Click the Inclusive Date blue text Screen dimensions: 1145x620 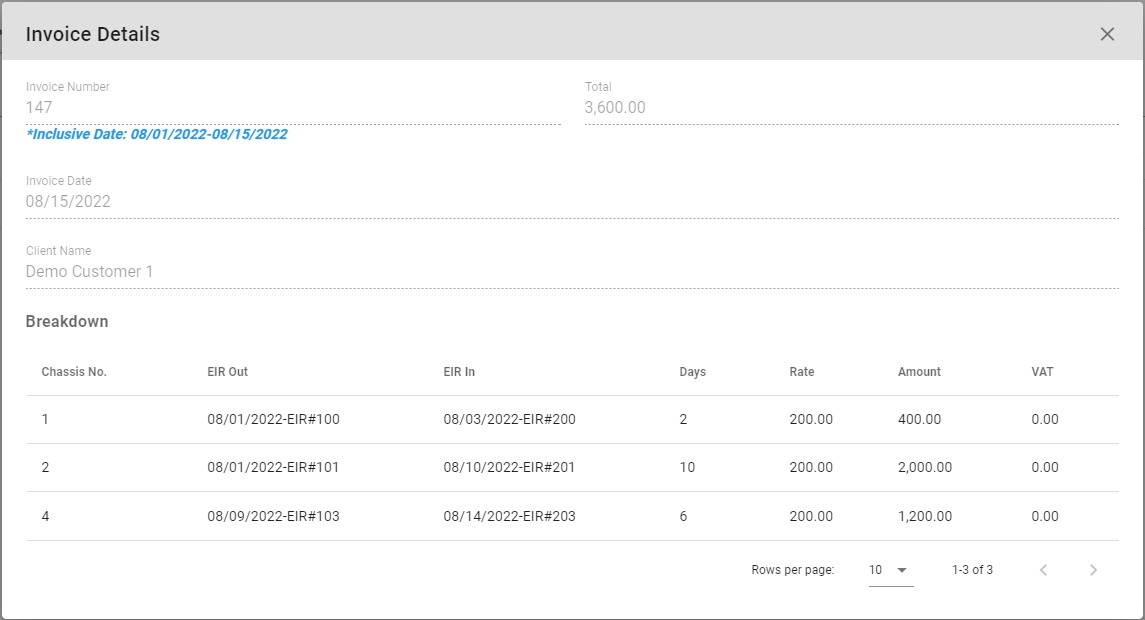click(x=157, y=134)
